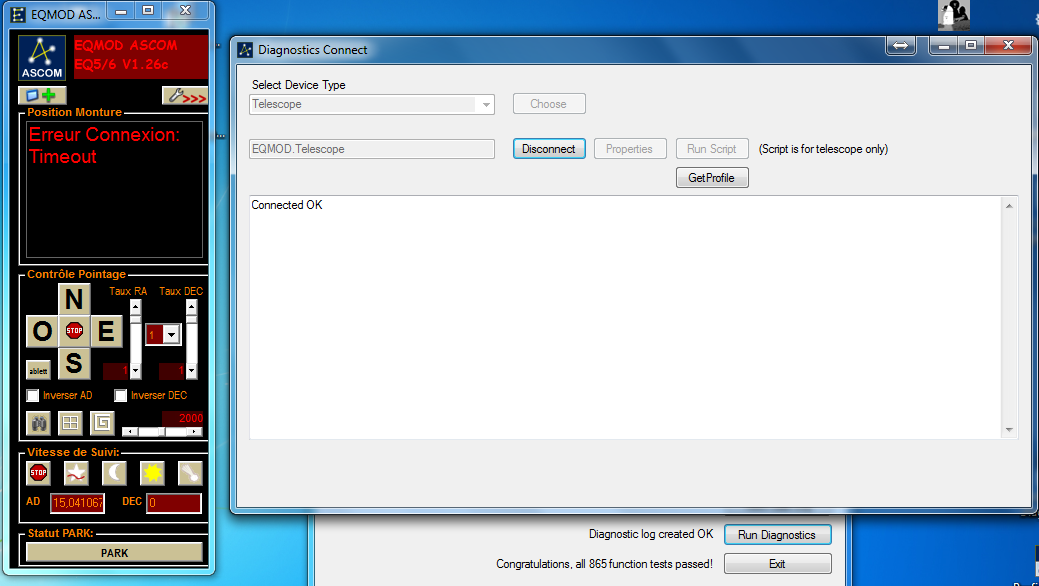1039x586 pixels.
Task: Click the log scrollbar up arrow
Action: [1009, 206]
